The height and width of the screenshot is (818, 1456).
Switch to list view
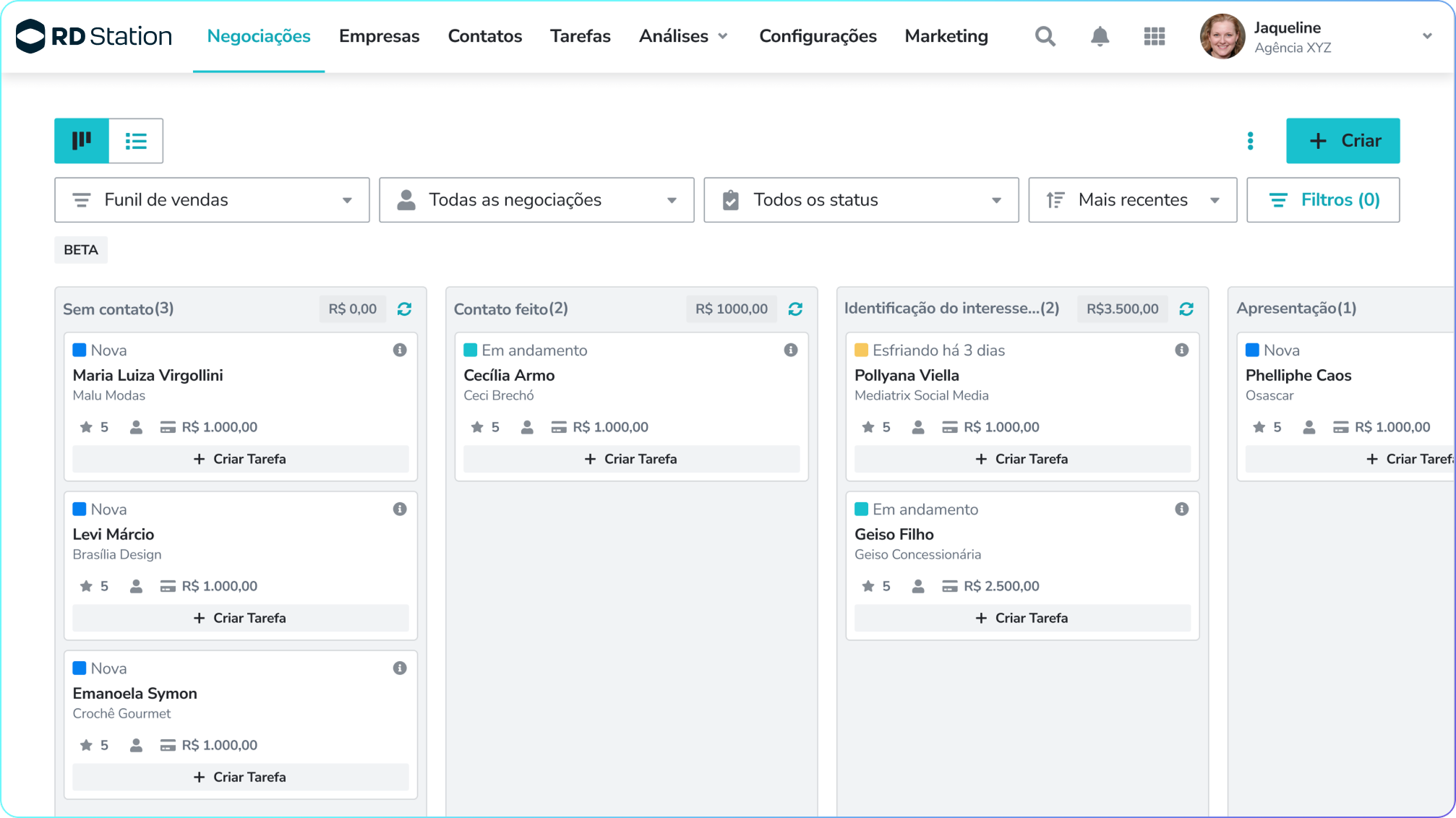click(x=136, y=141)
